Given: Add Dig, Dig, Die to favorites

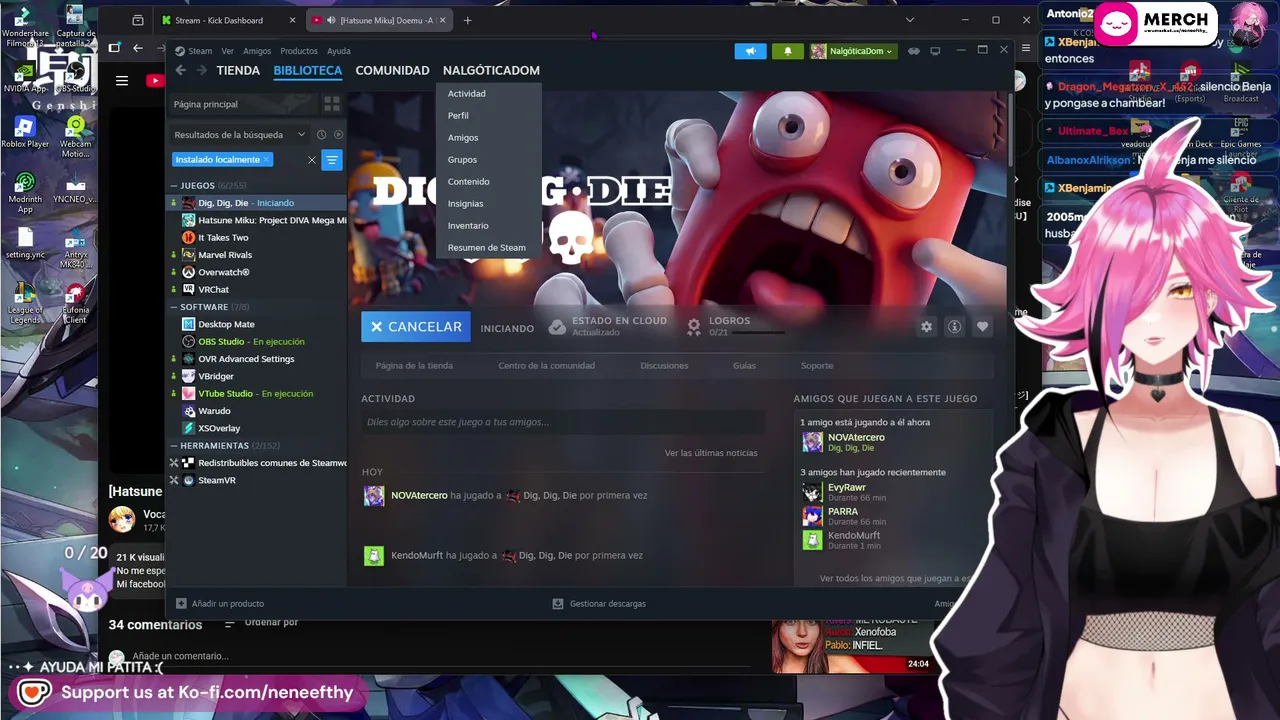Looking at the screenshot, I should coord(982,327).
